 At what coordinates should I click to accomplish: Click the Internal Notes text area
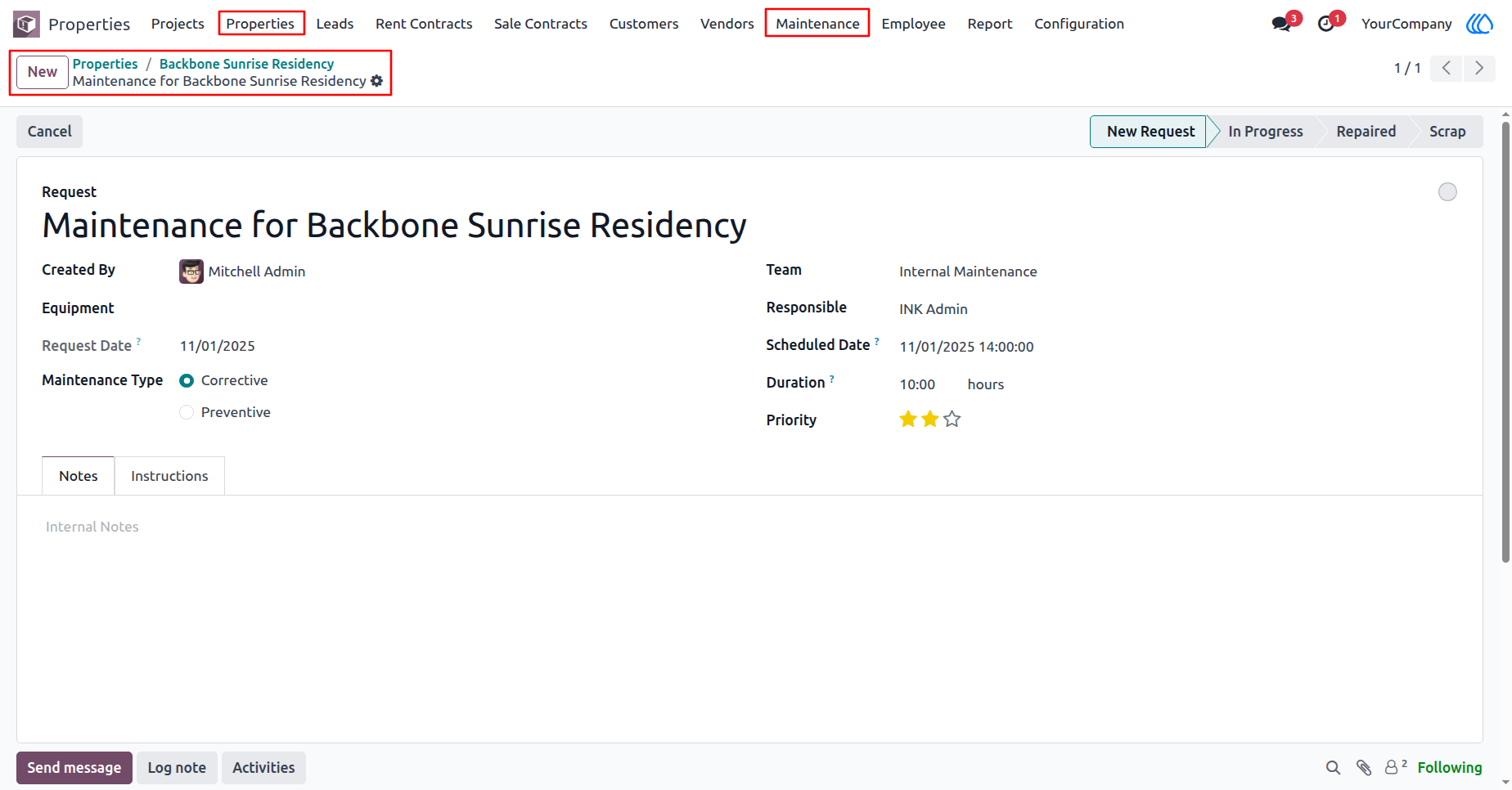pos(749,527)
